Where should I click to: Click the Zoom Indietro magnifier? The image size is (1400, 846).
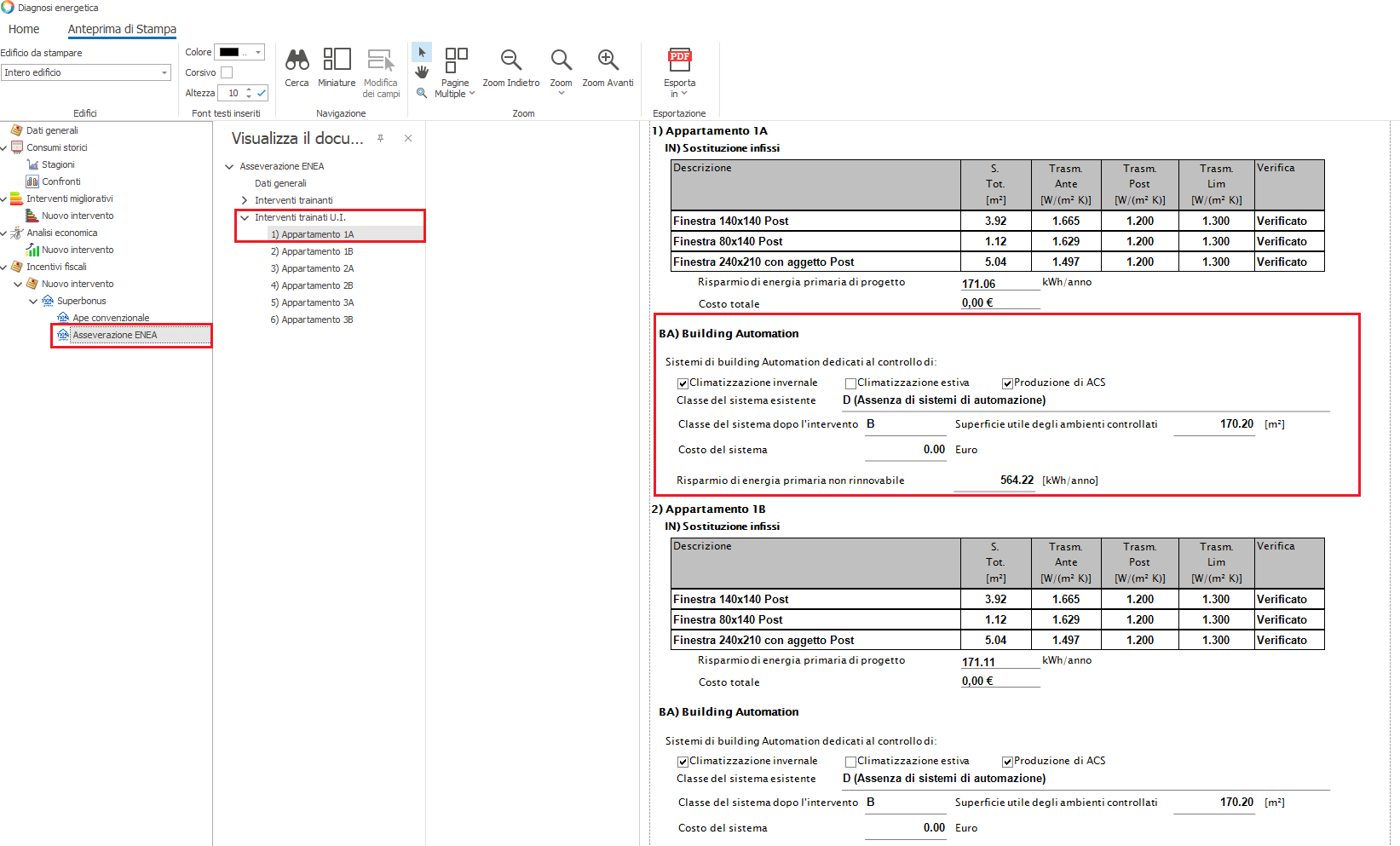click(x=510, y=60)
